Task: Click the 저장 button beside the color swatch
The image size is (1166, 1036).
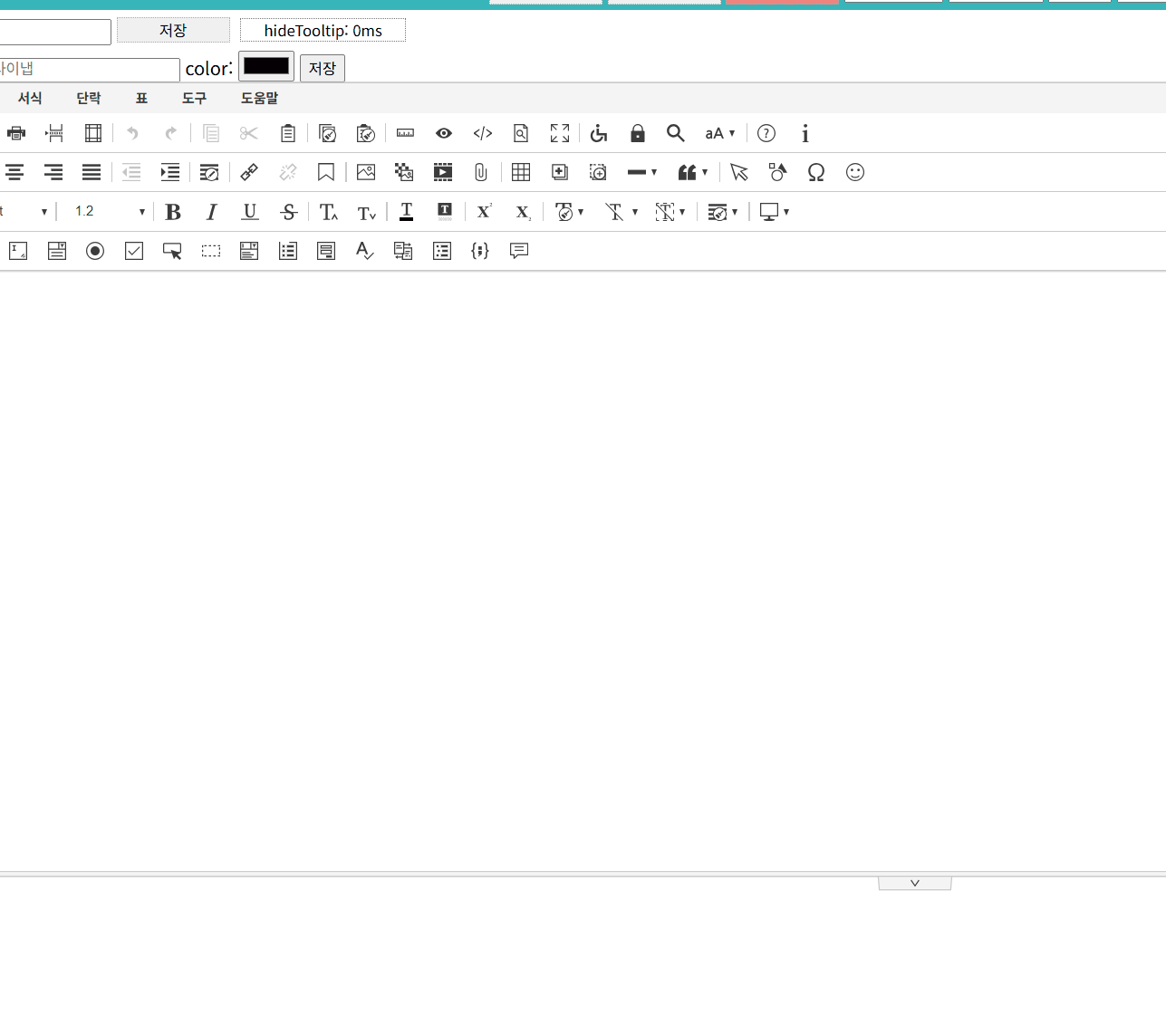Action: tap(323, 68)
